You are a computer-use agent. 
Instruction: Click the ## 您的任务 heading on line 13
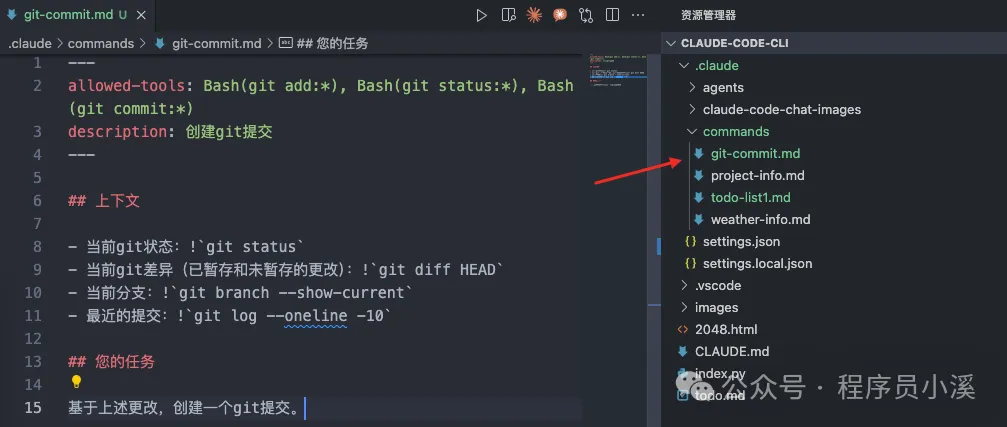111,362
